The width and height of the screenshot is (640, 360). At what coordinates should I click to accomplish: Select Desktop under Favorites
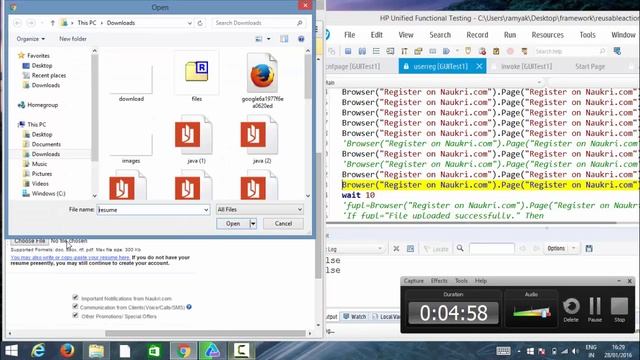38,66
